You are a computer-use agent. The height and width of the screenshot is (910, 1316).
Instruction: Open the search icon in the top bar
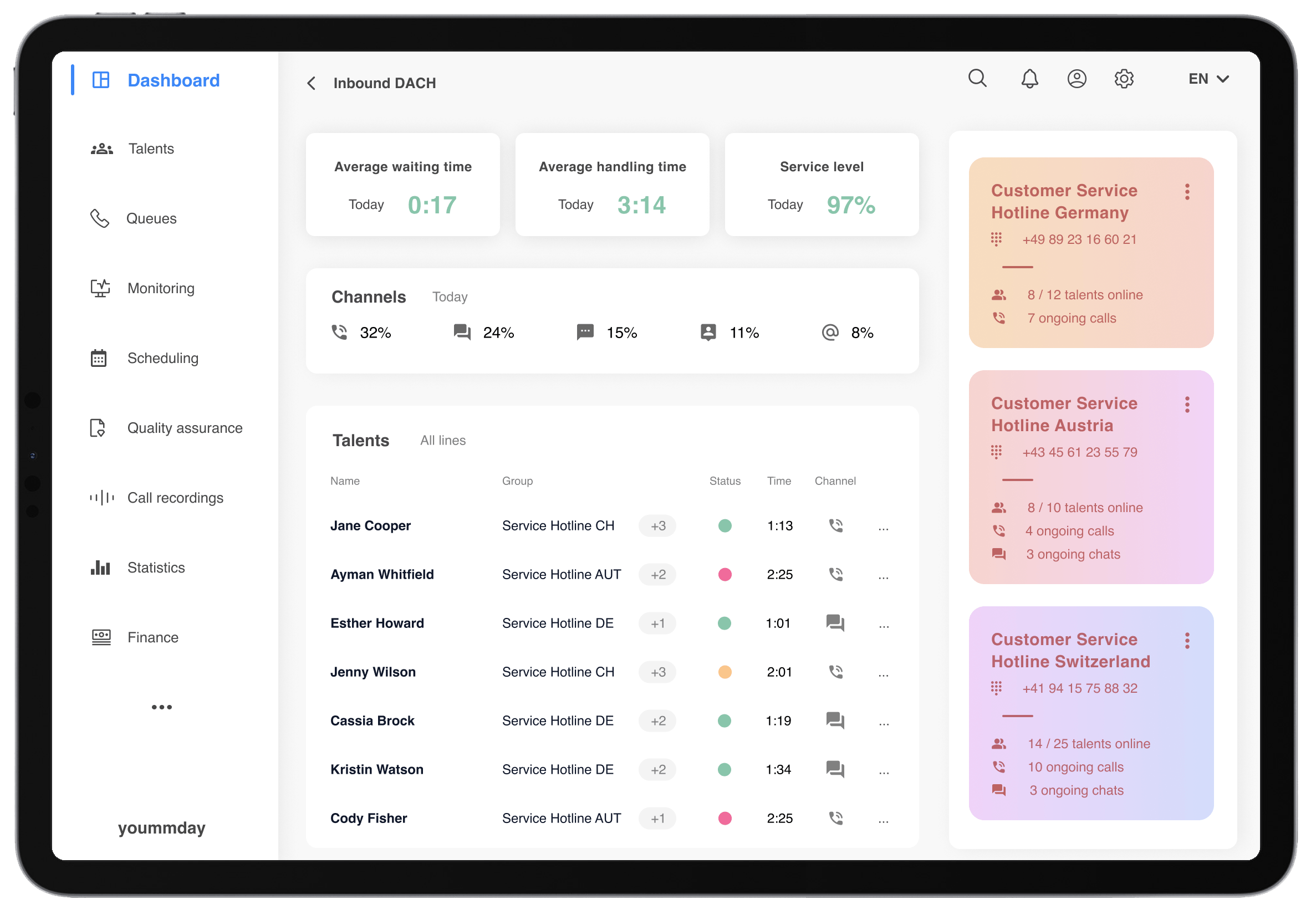[x=977, y=79]
